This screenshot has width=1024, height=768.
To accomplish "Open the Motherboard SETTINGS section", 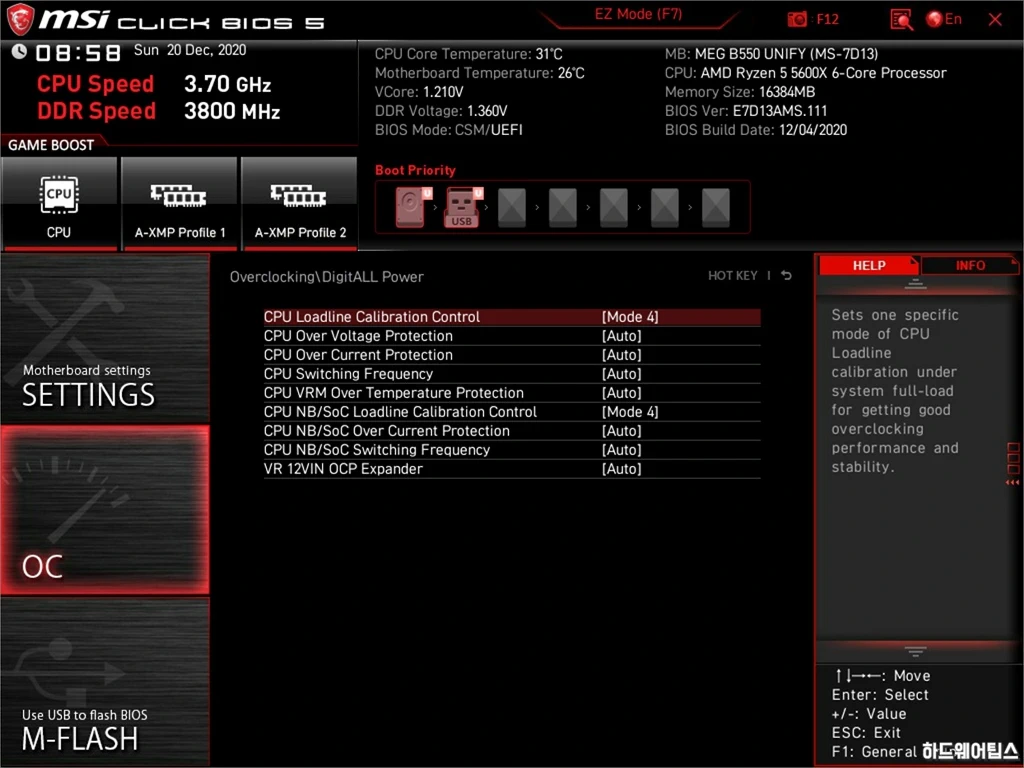I will 105,338.
